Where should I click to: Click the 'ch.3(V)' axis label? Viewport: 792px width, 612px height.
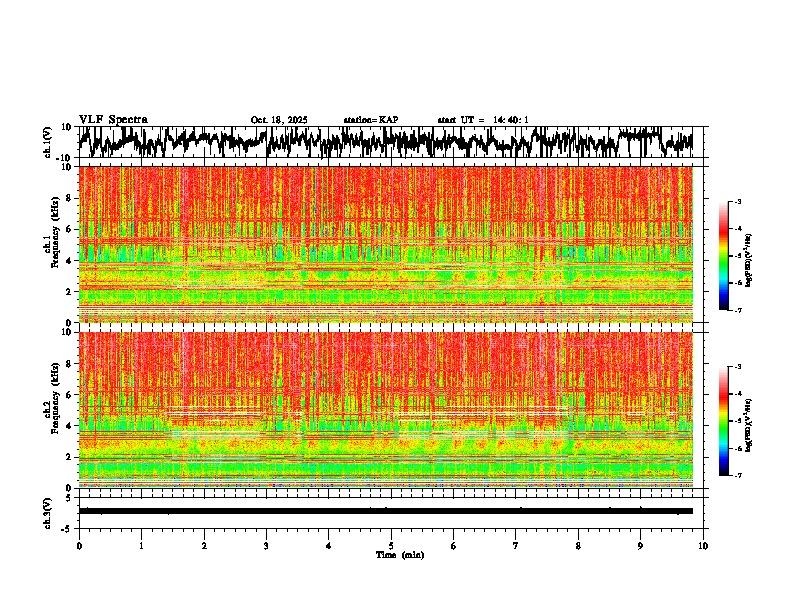[x=48, y=513]
